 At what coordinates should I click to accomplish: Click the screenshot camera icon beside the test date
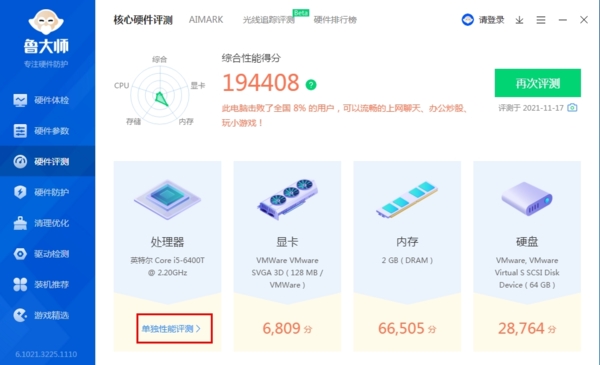pos(572,108)
